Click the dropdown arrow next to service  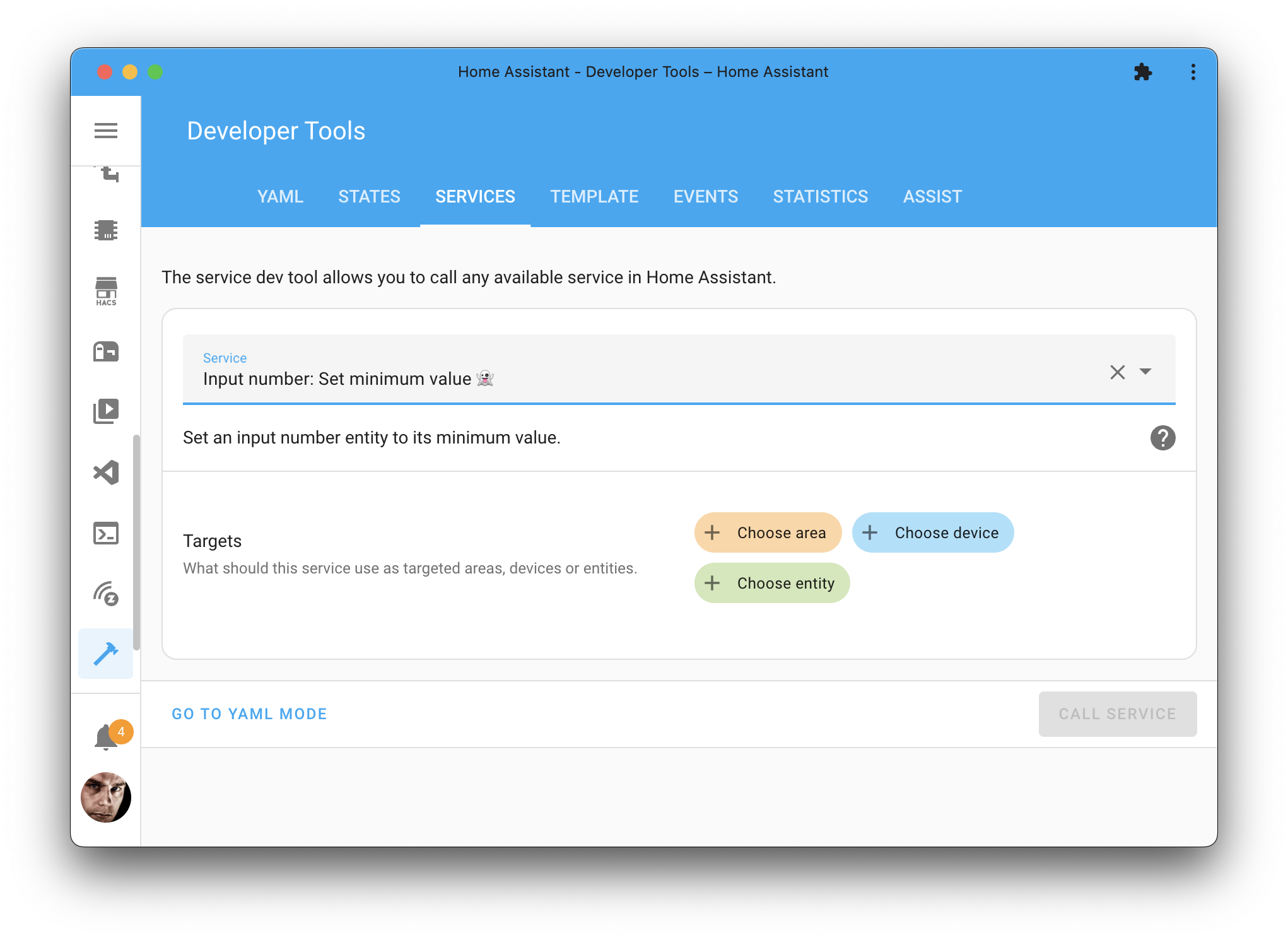tap(1147, 371)
